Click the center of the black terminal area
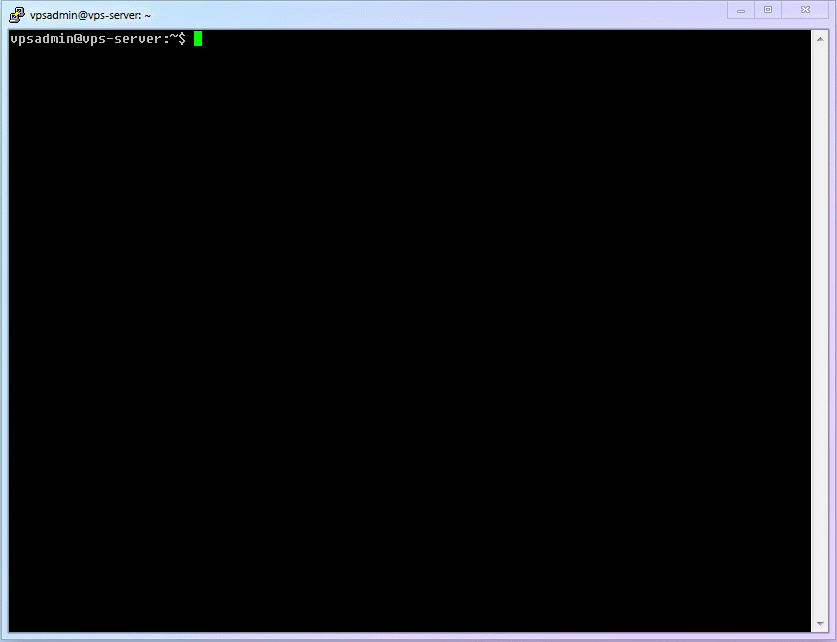 [x=410, y=330]
